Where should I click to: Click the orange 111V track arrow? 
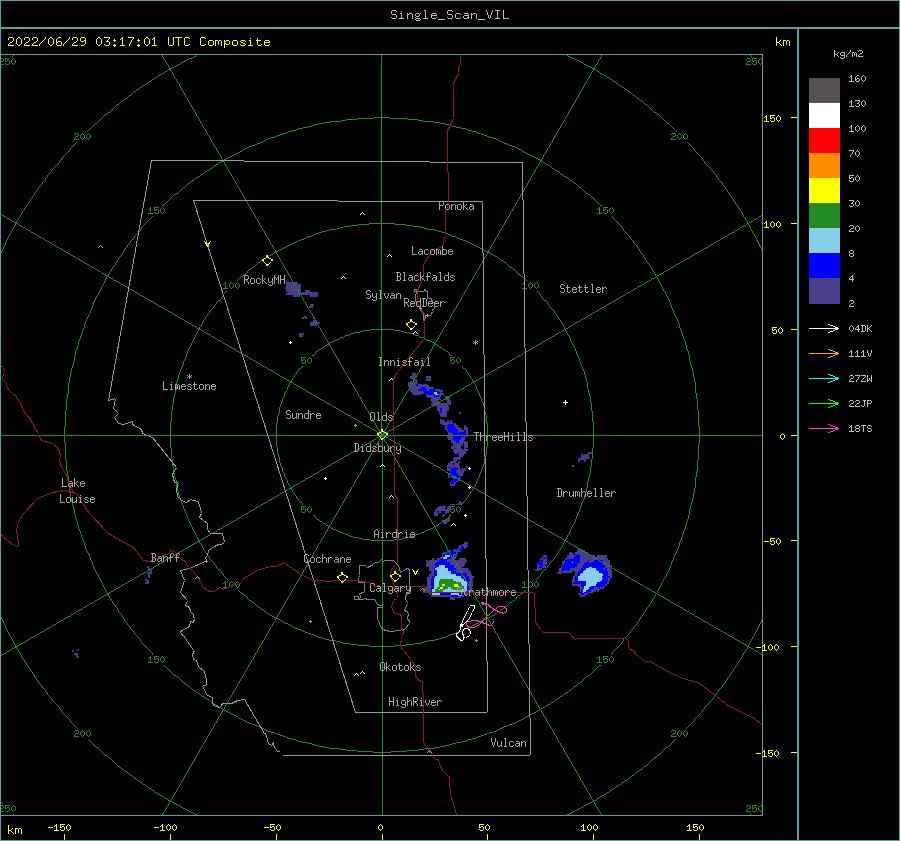point(824,354)
